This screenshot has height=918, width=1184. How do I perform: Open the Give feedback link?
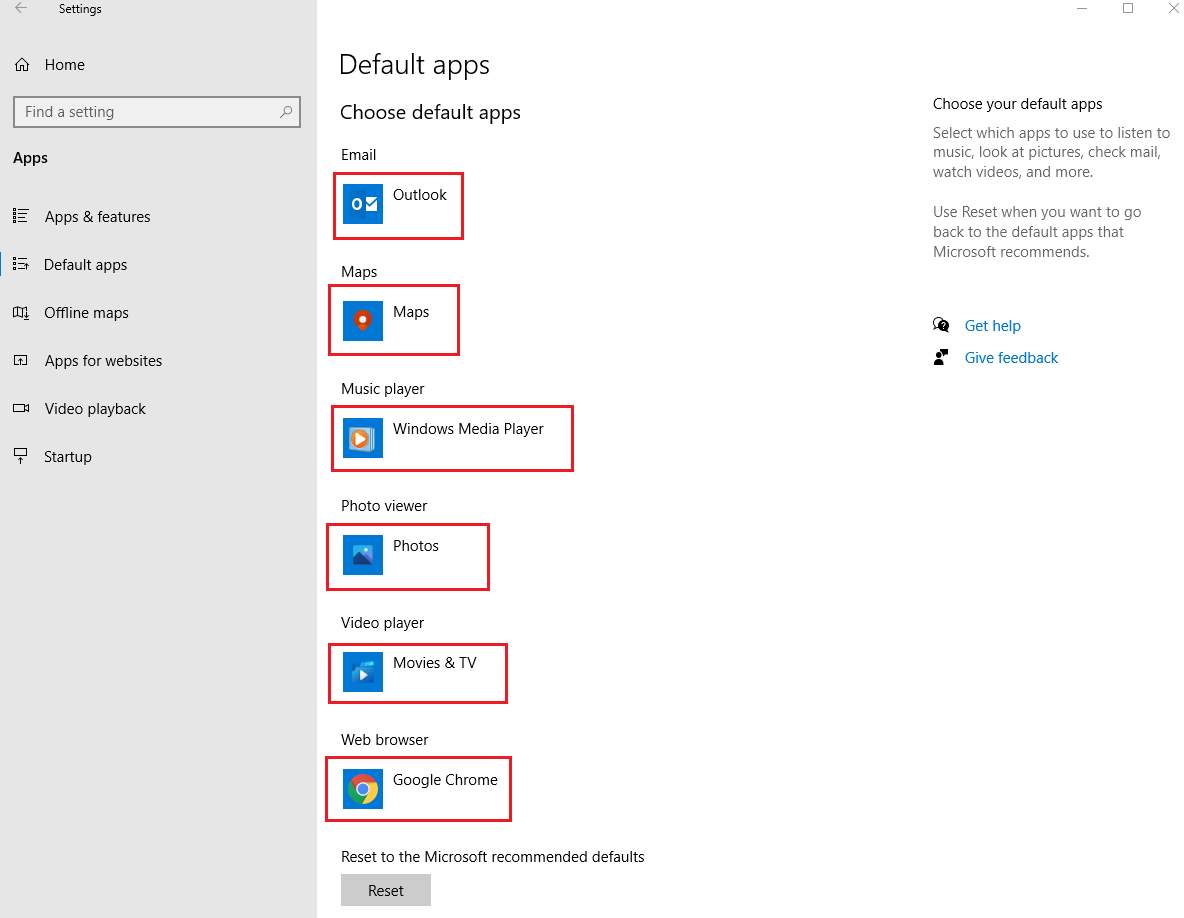pyautogui.click(x=1011, y=358)
